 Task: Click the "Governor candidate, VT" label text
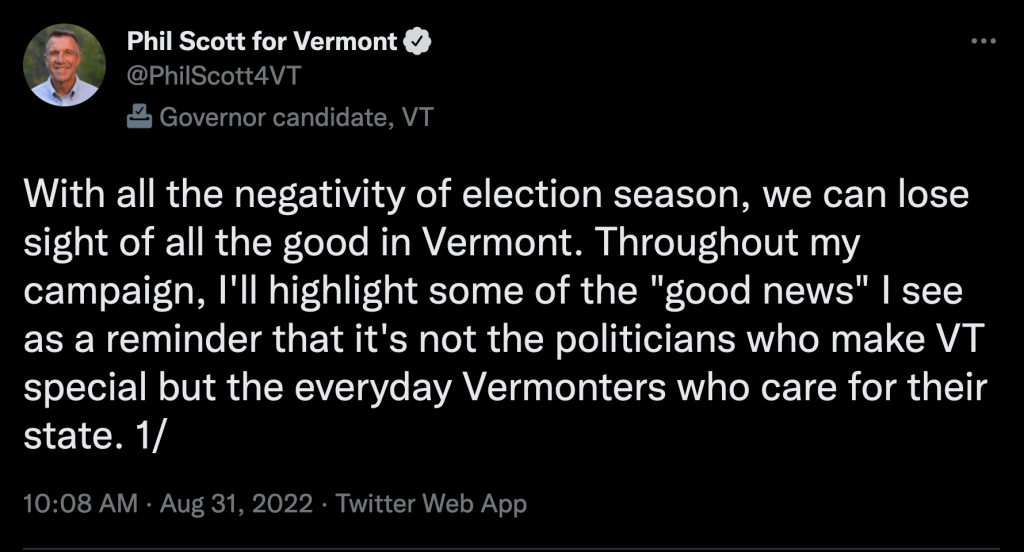click(x=295, y=117)
